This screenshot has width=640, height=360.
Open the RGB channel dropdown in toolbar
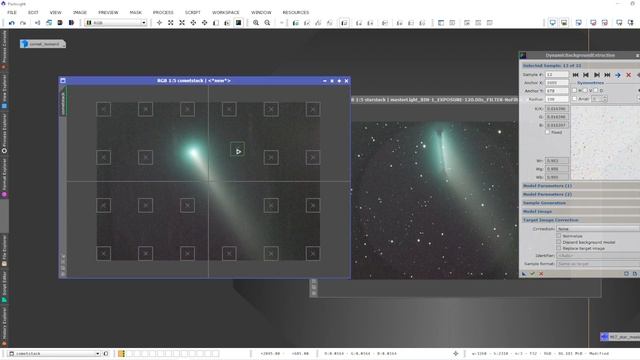[116, 23]
